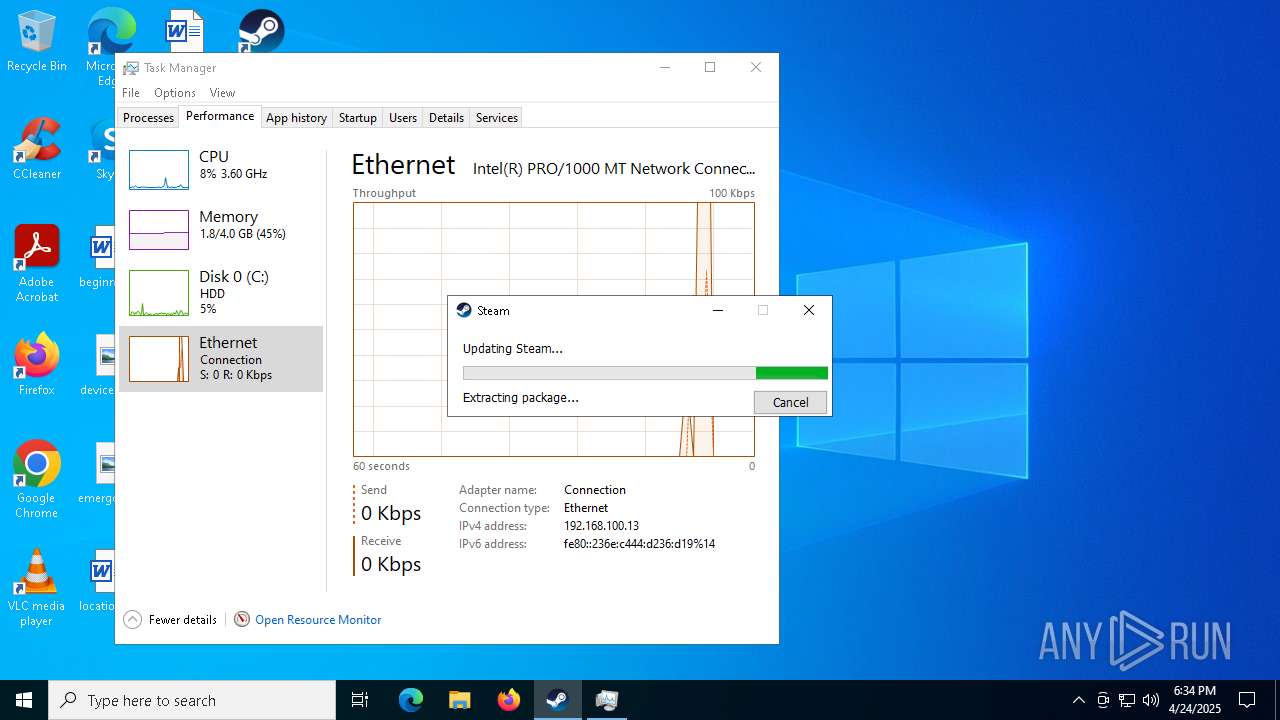The height and width of the screenshot is (720, 1280).
Task: Select the Ethernet performance item
Action: coord(221,359)
